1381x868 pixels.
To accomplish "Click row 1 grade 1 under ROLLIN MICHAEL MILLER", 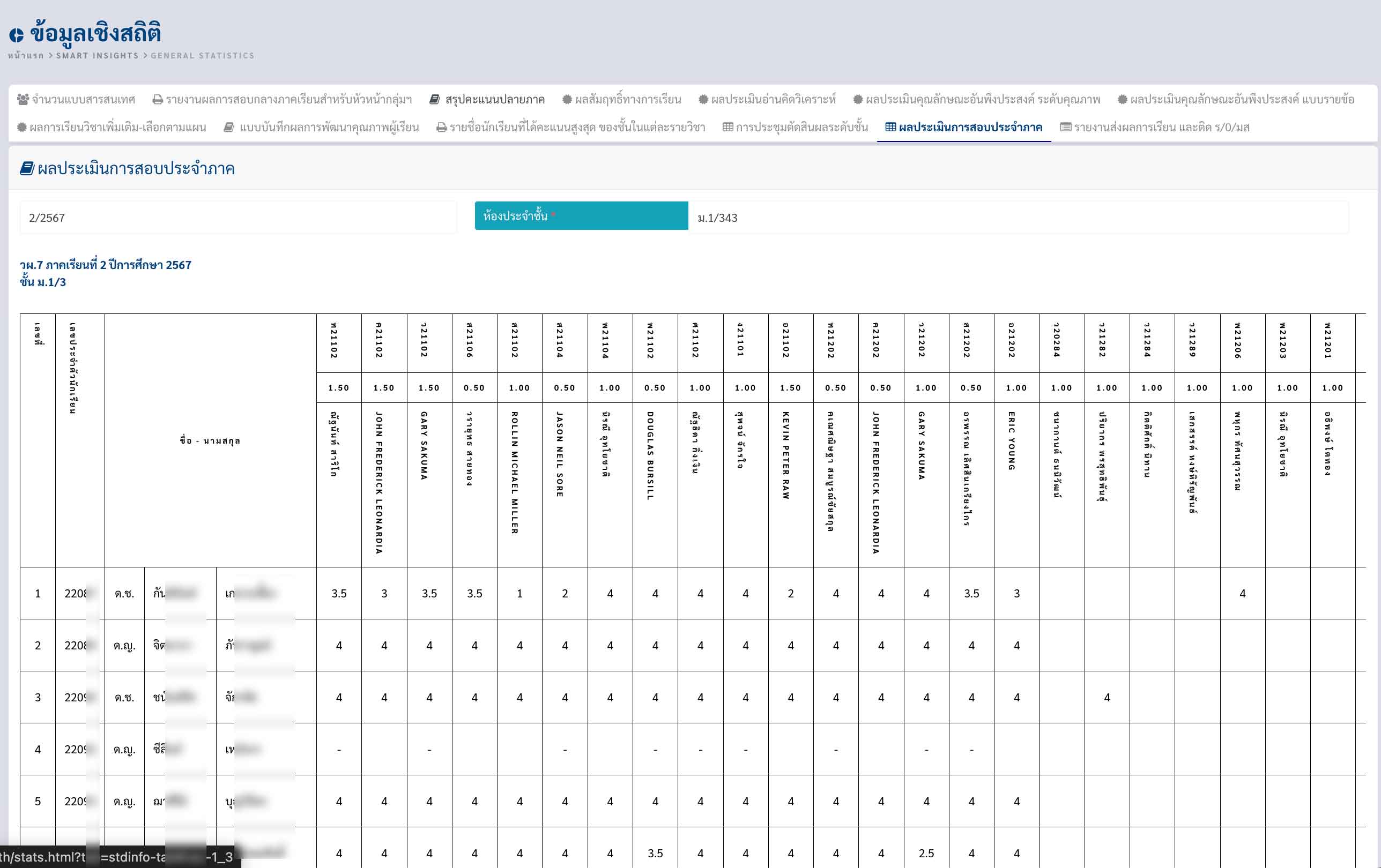I will [519, 593].
